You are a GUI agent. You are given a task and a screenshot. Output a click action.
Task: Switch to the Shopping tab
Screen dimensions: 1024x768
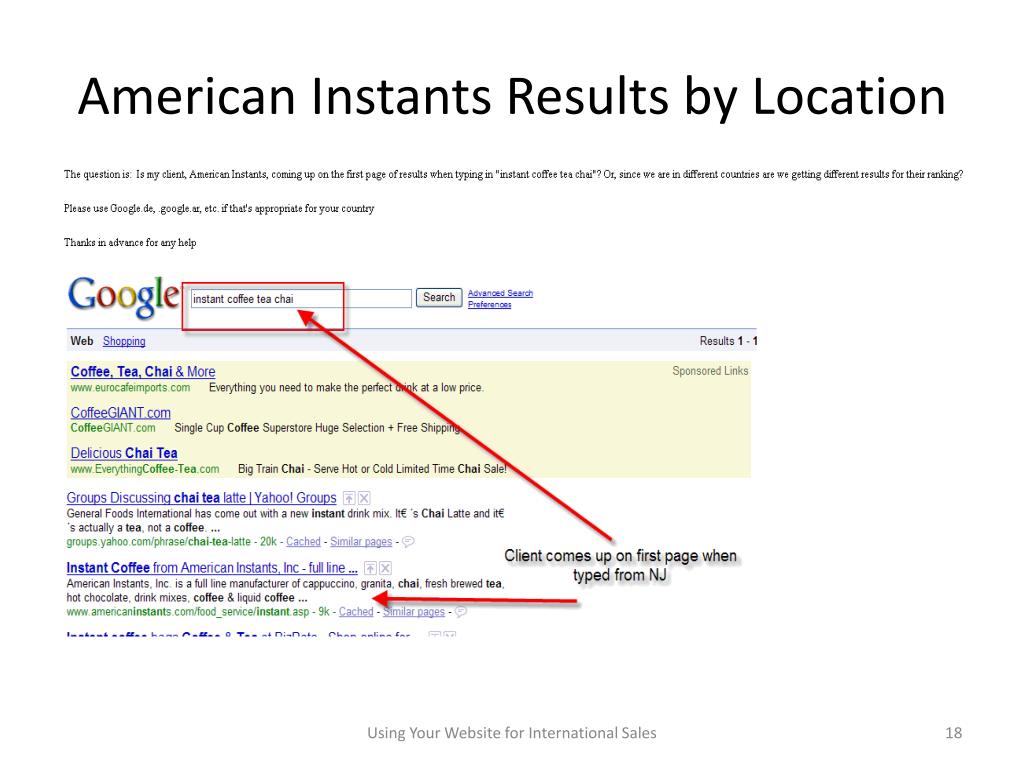click(x=124, y=341)
